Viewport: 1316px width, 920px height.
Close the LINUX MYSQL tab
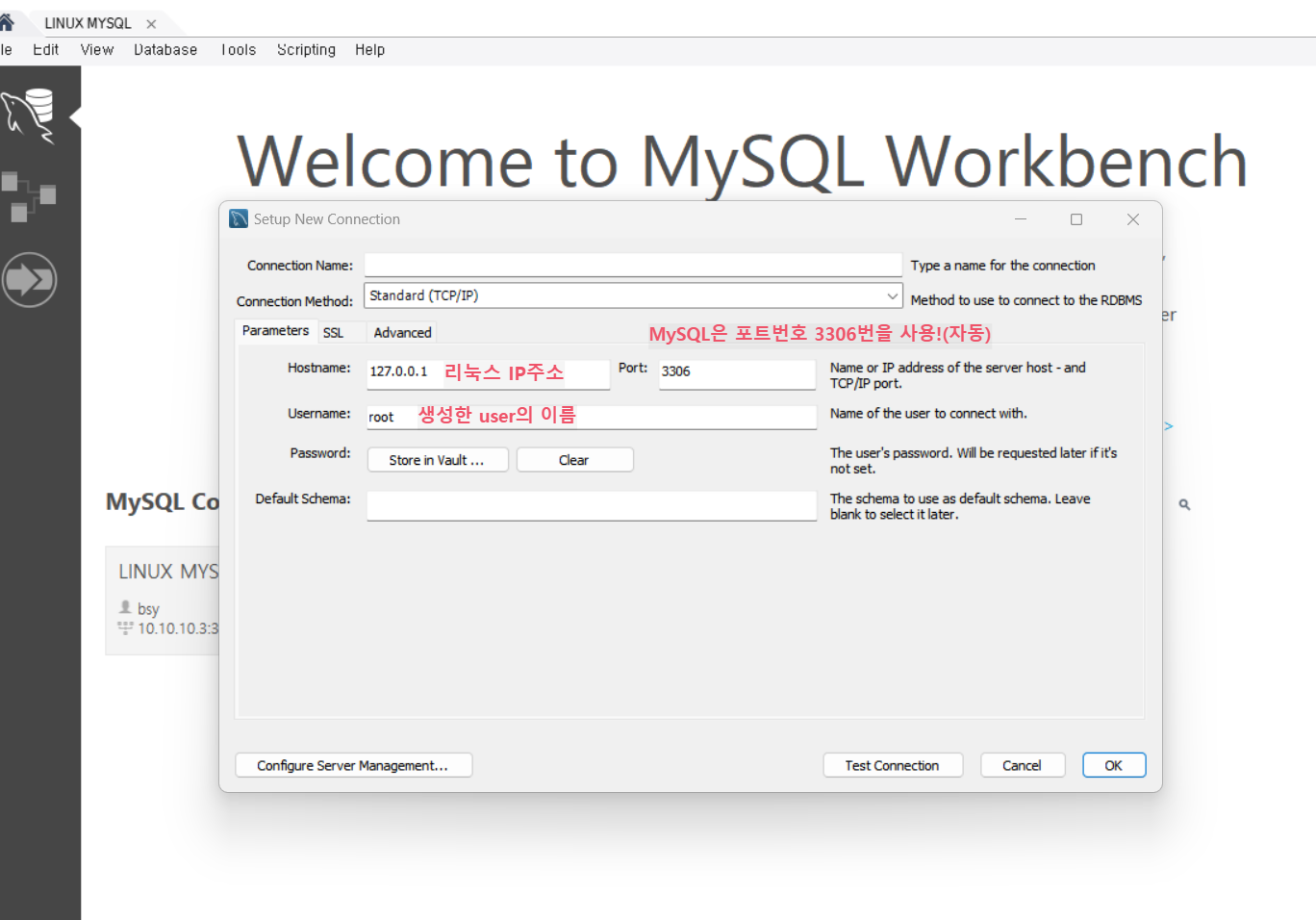[151, 24]
